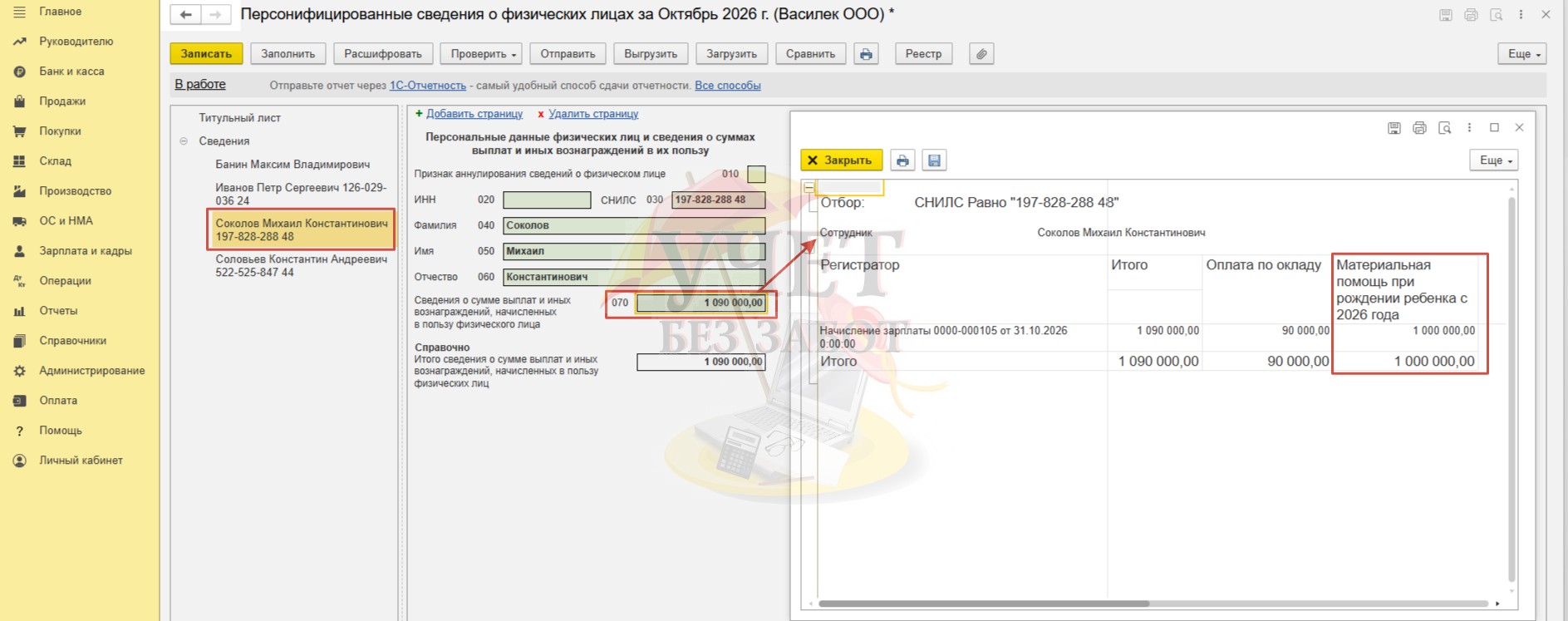Image resolution: width=1568 pixels, height=621 pixels.
Task: Collapse the report group with the minus toggle
Action: pyautogui.click(x=809, y=188)
